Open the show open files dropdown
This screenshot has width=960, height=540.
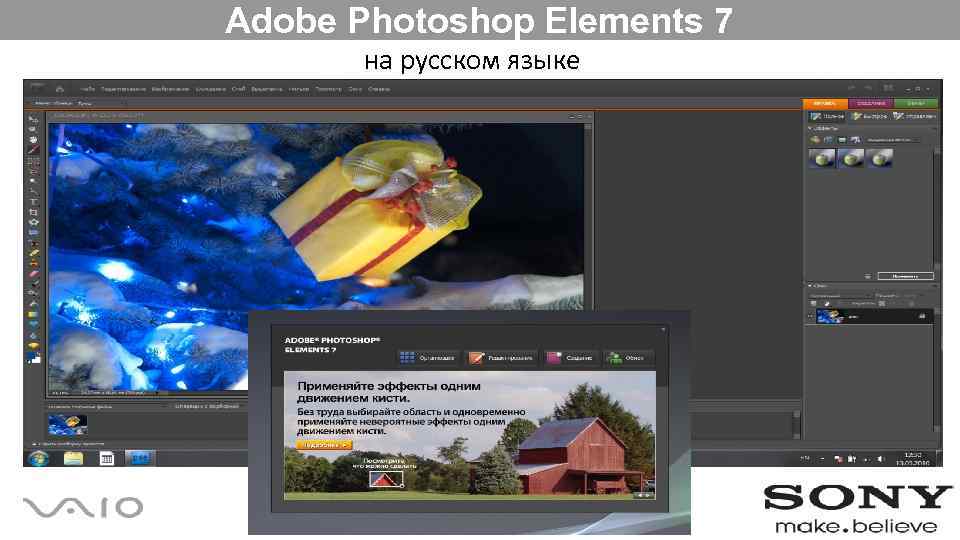[x=107, y=406]
